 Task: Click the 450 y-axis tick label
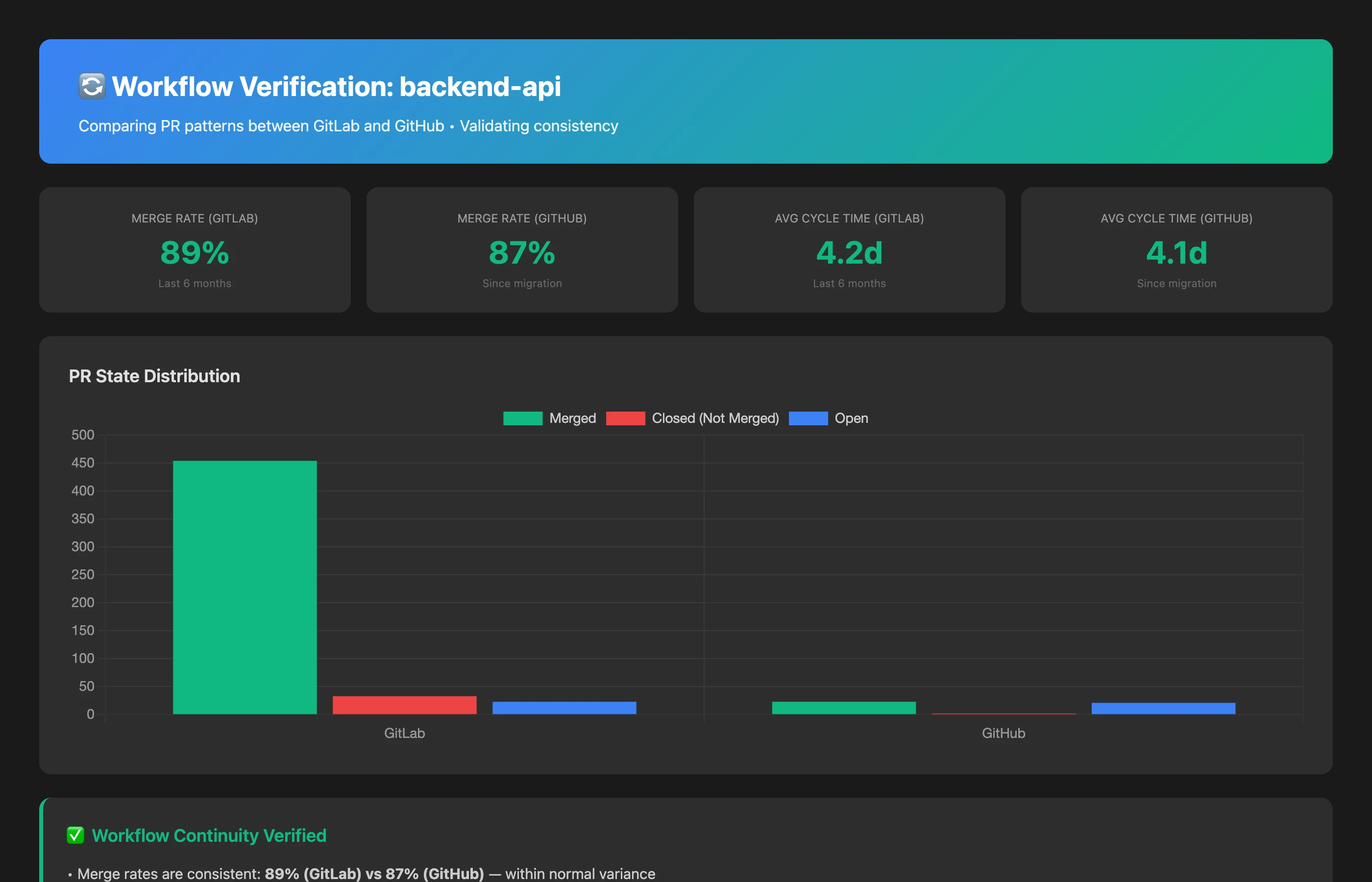[x=82, y=463]
